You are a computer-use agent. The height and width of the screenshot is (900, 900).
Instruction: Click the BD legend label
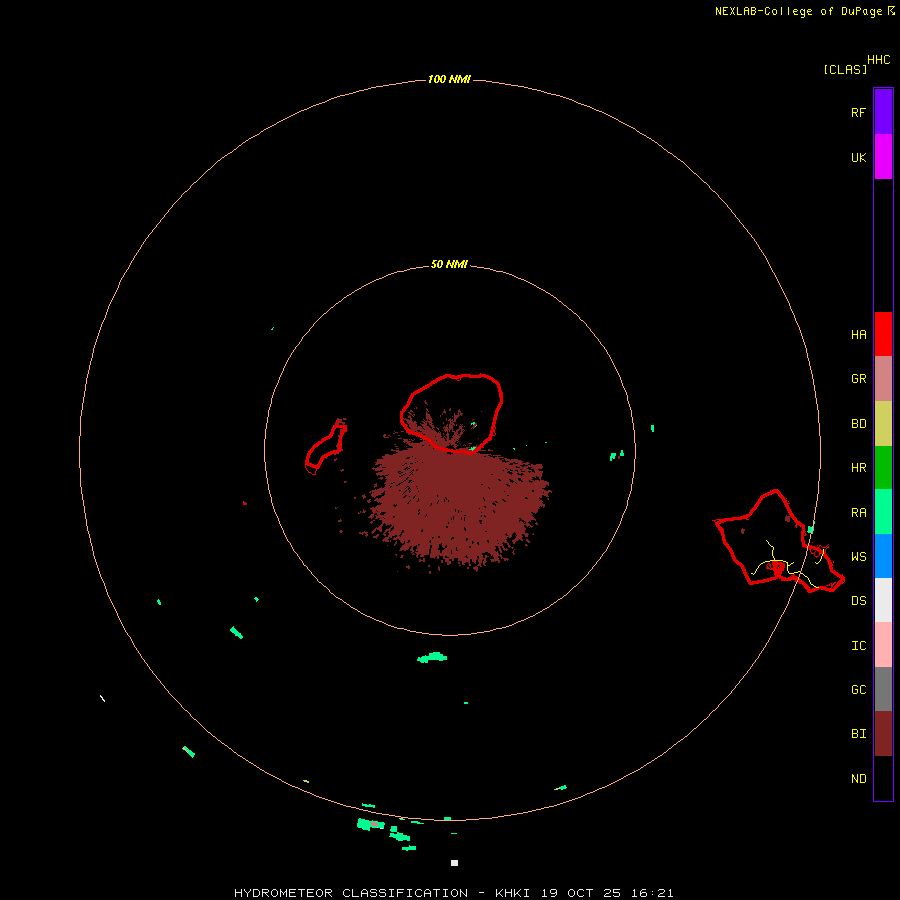(x=858, y=424)
